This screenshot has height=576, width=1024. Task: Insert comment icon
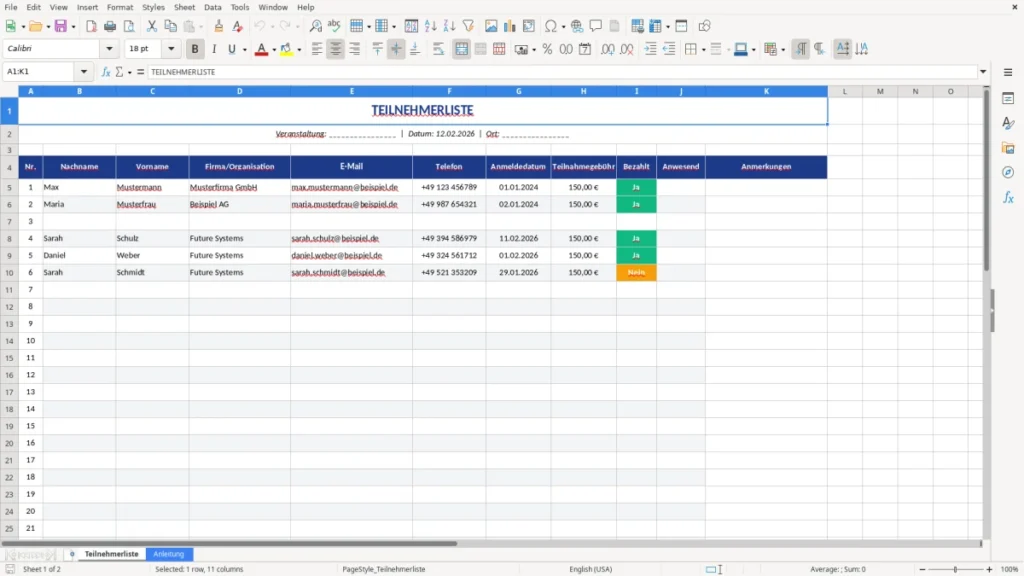[596, 26]
